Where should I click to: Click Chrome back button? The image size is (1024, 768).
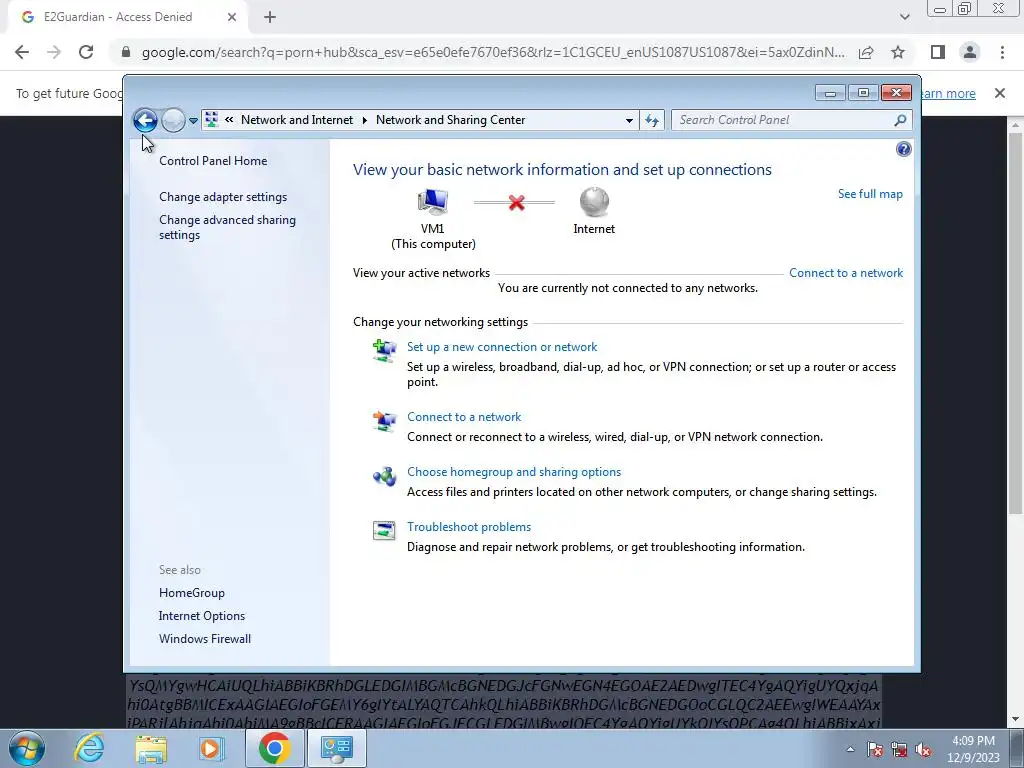pyautogui.click(x=22, y=52)
